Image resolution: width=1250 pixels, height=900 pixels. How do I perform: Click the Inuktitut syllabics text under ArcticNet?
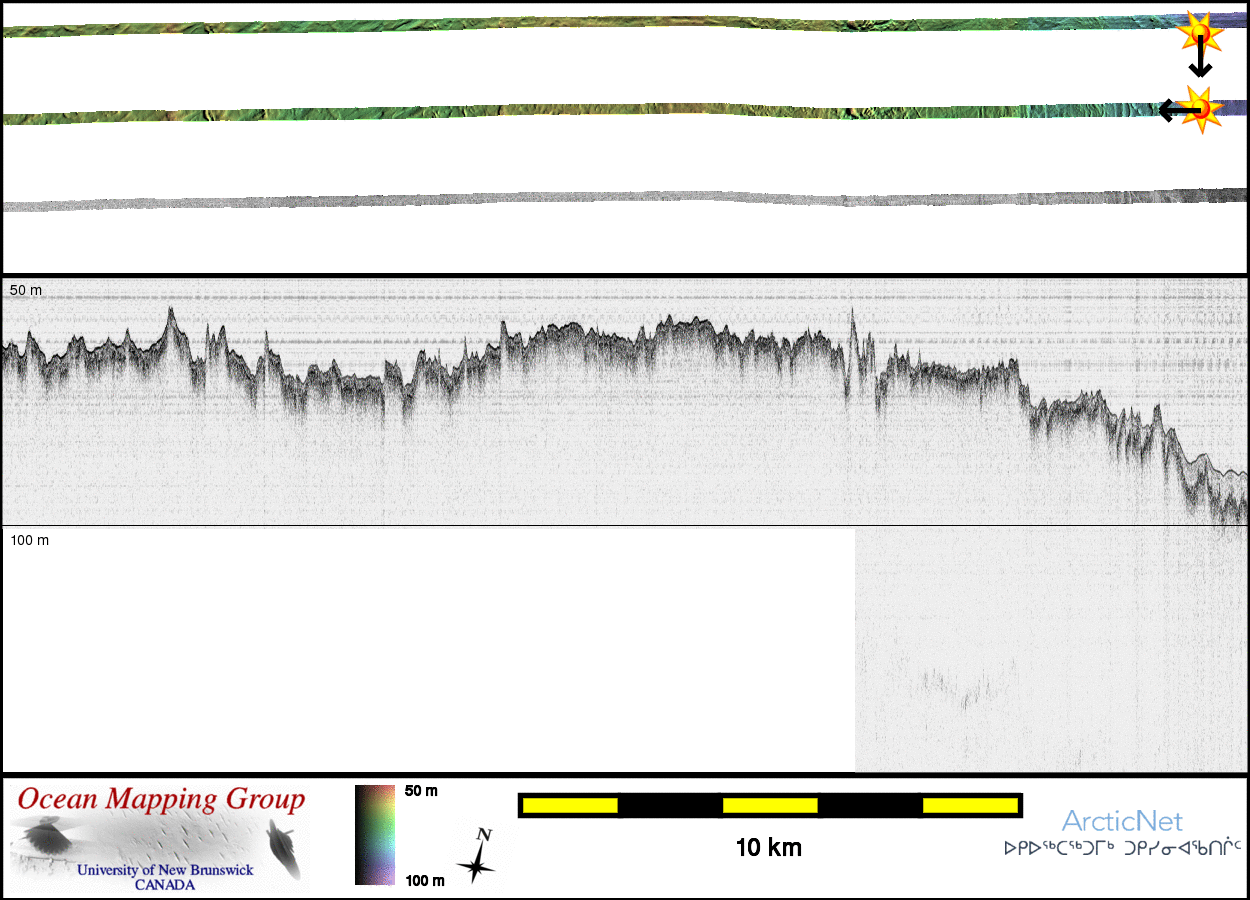point(1122,848)
